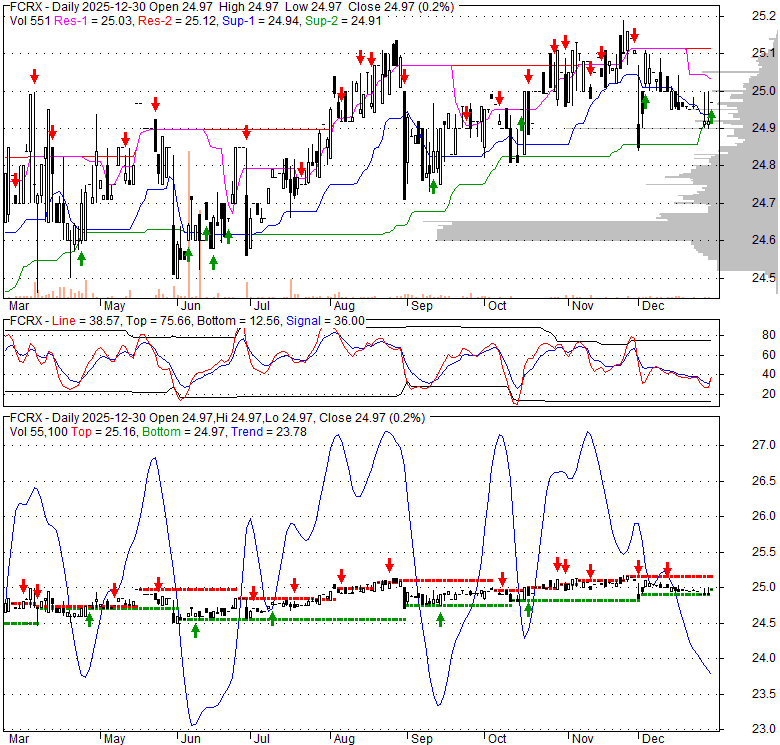Screen dimensions: 780x745
Task: Click the green buy arrow in late December on the price chart
Action: coord(711,118)
